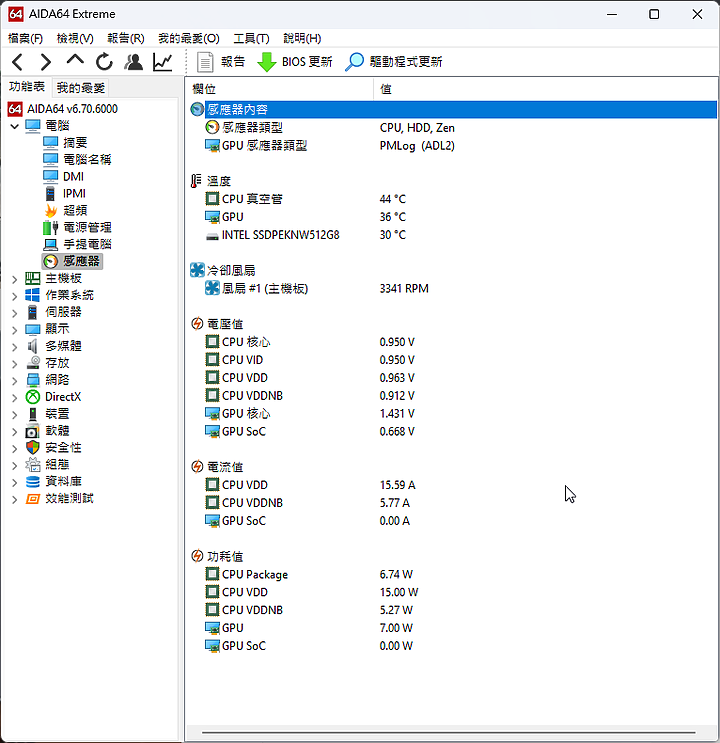Image resolution: width=720 pixels, height=743 pixels.
Task: Select the 風扇 #1 (主機板) row
Action: coord(453,289)
